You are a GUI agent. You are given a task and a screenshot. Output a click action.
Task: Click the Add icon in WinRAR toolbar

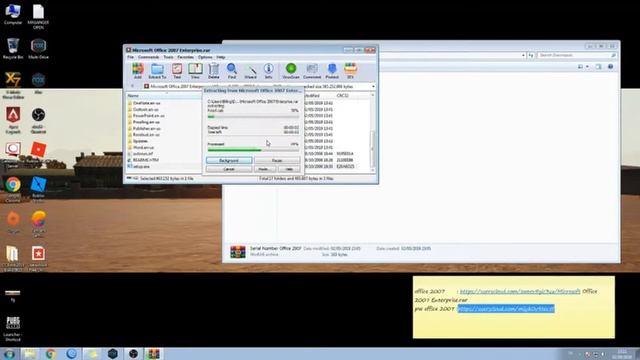click(138, 70)
